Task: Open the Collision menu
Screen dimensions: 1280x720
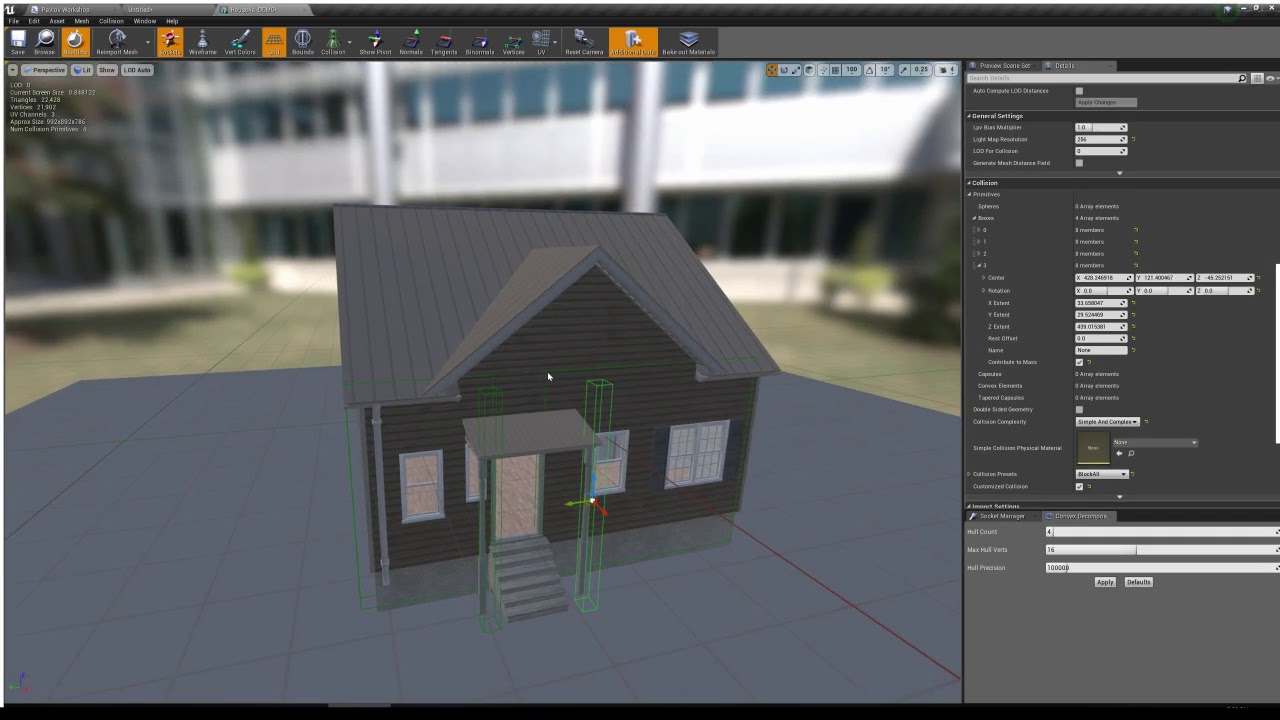Action: click(111, 21)
